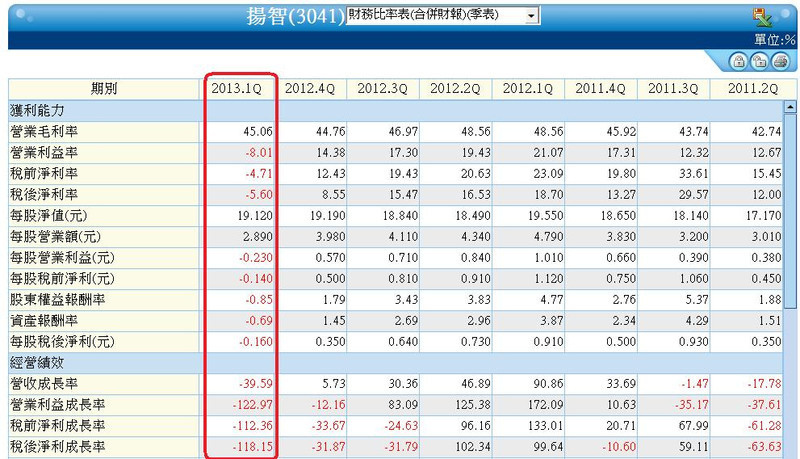Click the -8.01 operating margin value
This screenshot has width=800, height=459.
click(259, 152)
